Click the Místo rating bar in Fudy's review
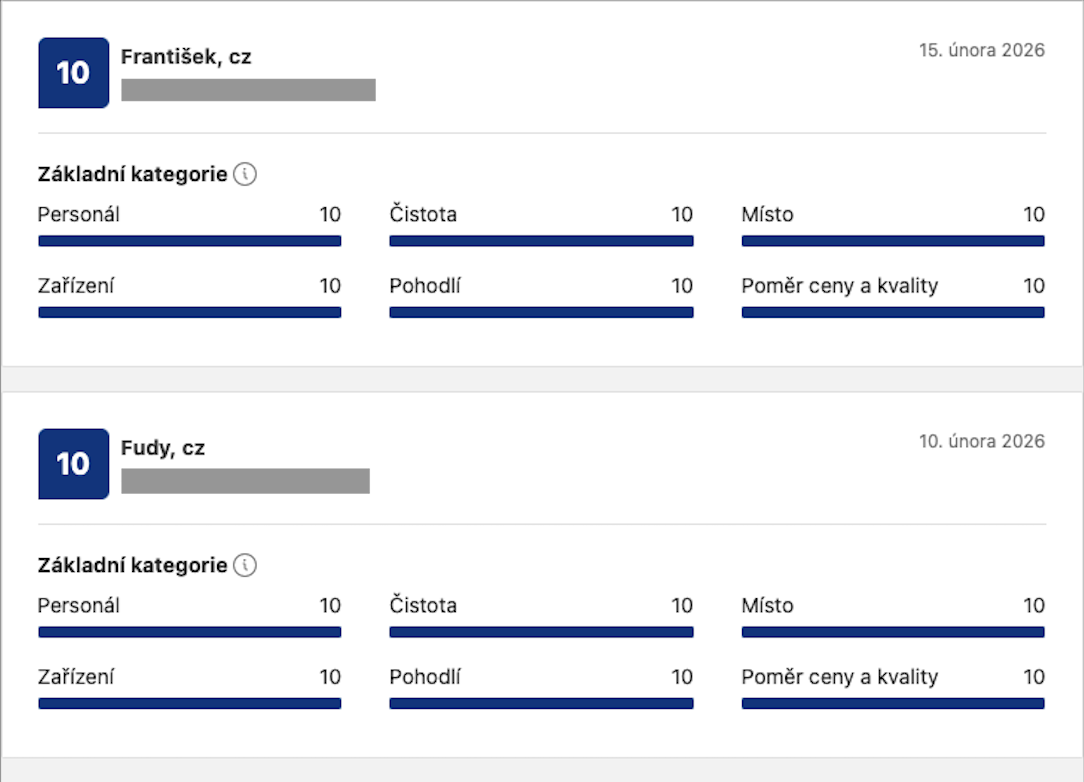 893,632
